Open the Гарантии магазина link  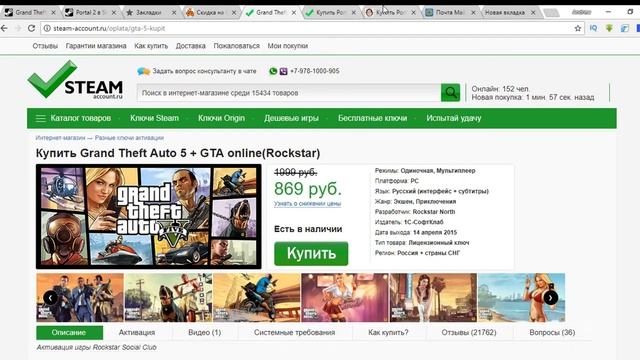pyautogui.click(x=96, y=46)
